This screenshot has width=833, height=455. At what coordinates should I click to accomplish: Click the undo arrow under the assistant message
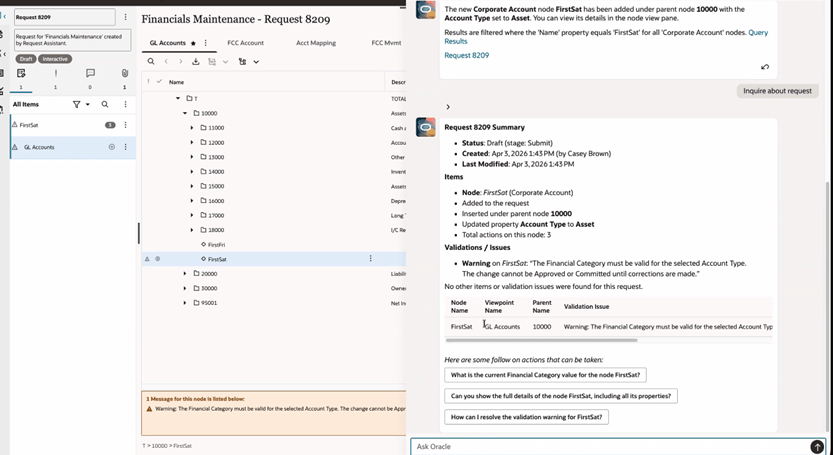point(765,67)
